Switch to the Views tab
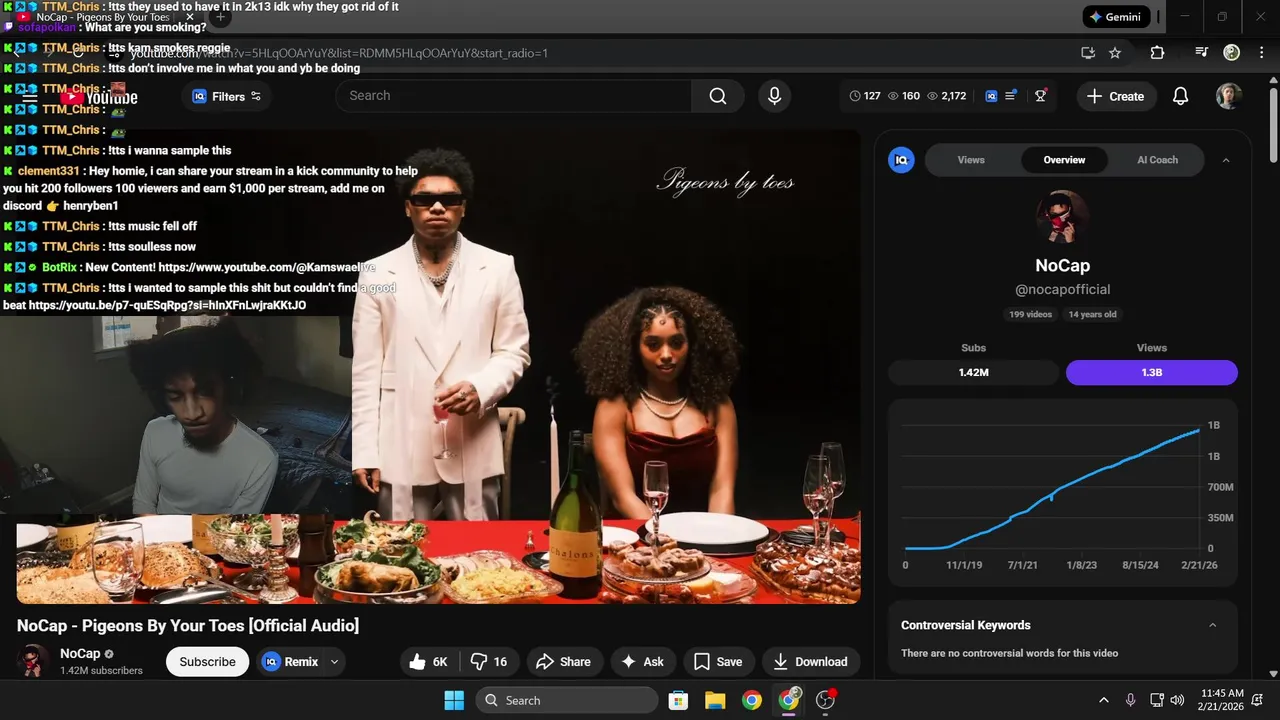Image resolution: width=1280 pixels, height=720 pixels. pos(971,160)
